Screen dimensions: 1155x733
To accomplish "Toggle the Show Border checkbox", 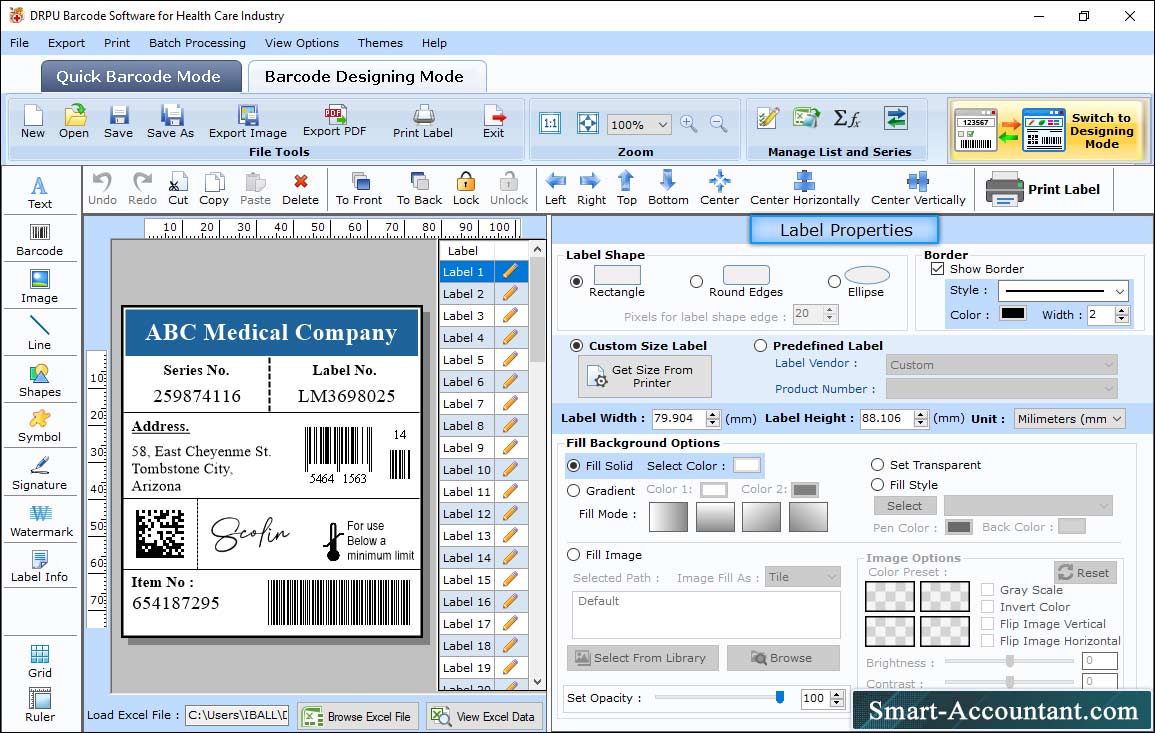I will (937, 269).
